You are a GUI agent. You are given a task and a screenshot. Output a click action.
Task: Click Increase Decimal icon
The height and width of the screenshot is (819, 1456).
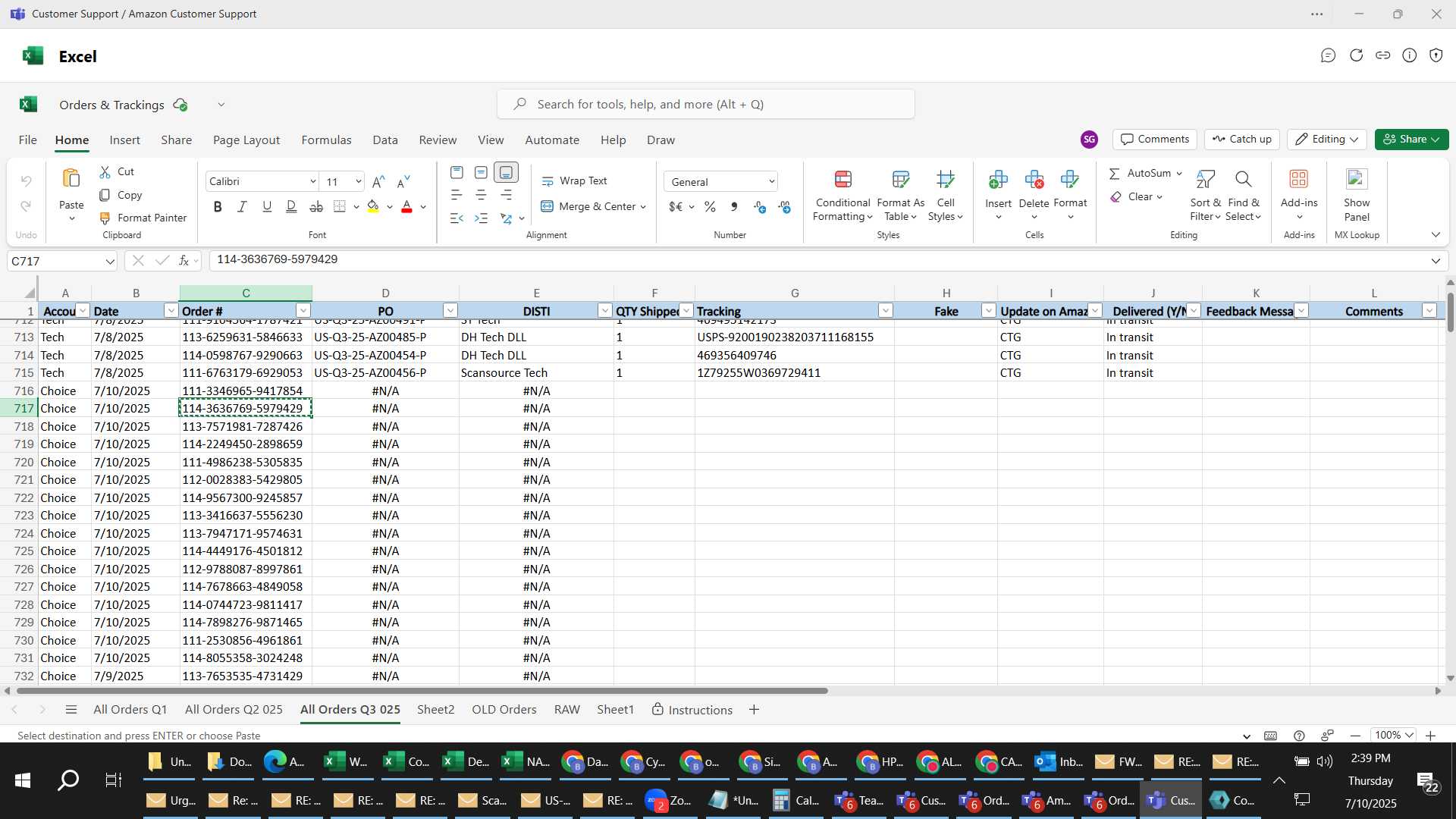(760, 207)
